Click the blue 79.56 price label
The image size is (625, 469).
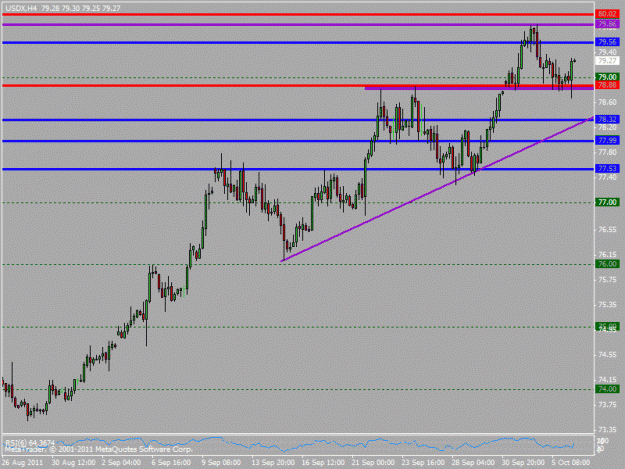607,42
